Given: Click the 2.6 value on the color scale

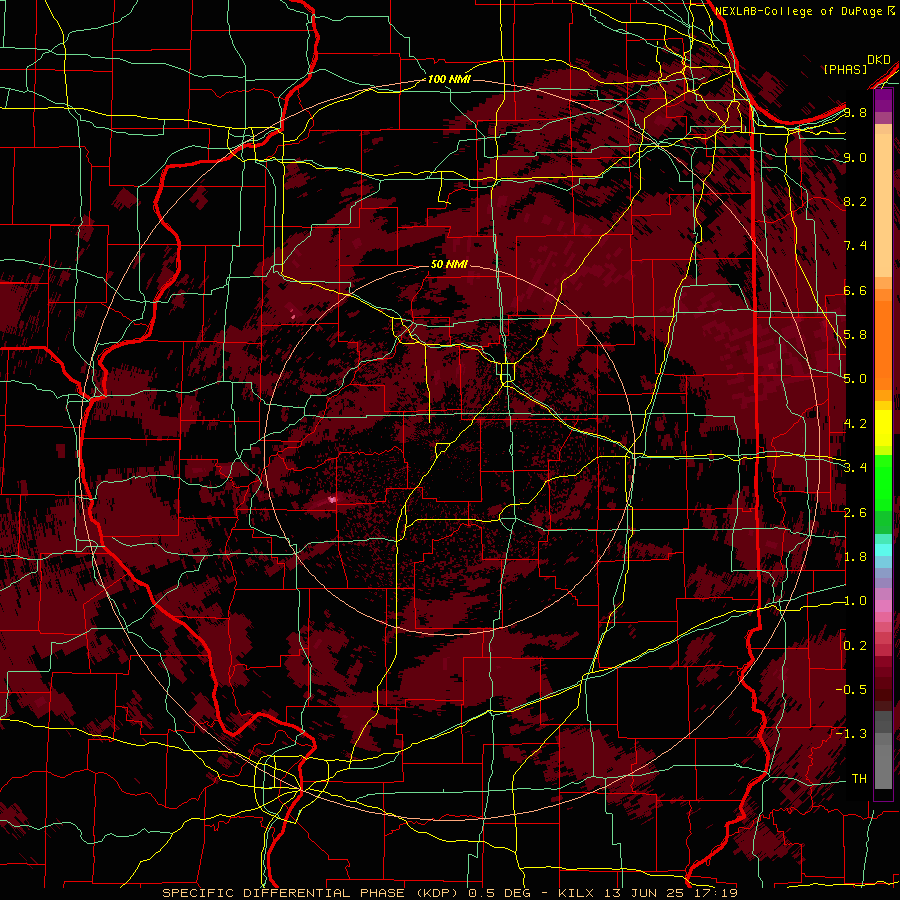Looking at the screenshot, I should click(x=855, y=512).
